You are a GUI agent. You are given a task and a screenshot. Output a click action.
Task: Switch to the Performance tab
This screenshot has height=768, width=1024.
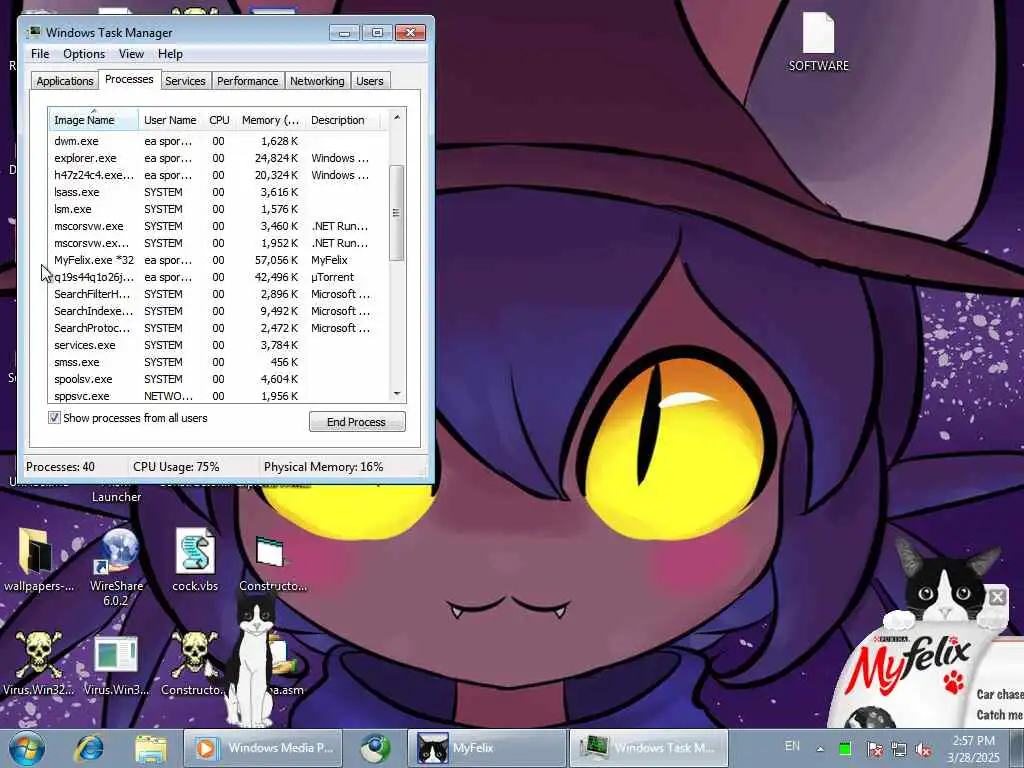248,81
